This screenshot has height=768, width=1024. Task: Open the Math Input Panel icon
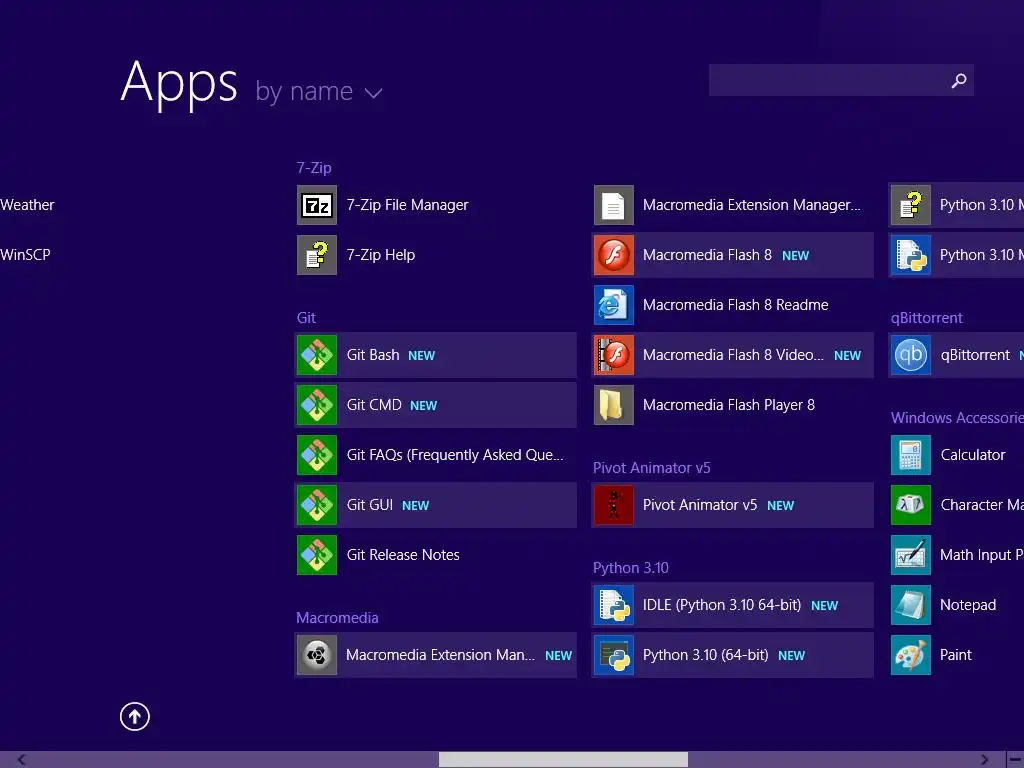(910, 554)
